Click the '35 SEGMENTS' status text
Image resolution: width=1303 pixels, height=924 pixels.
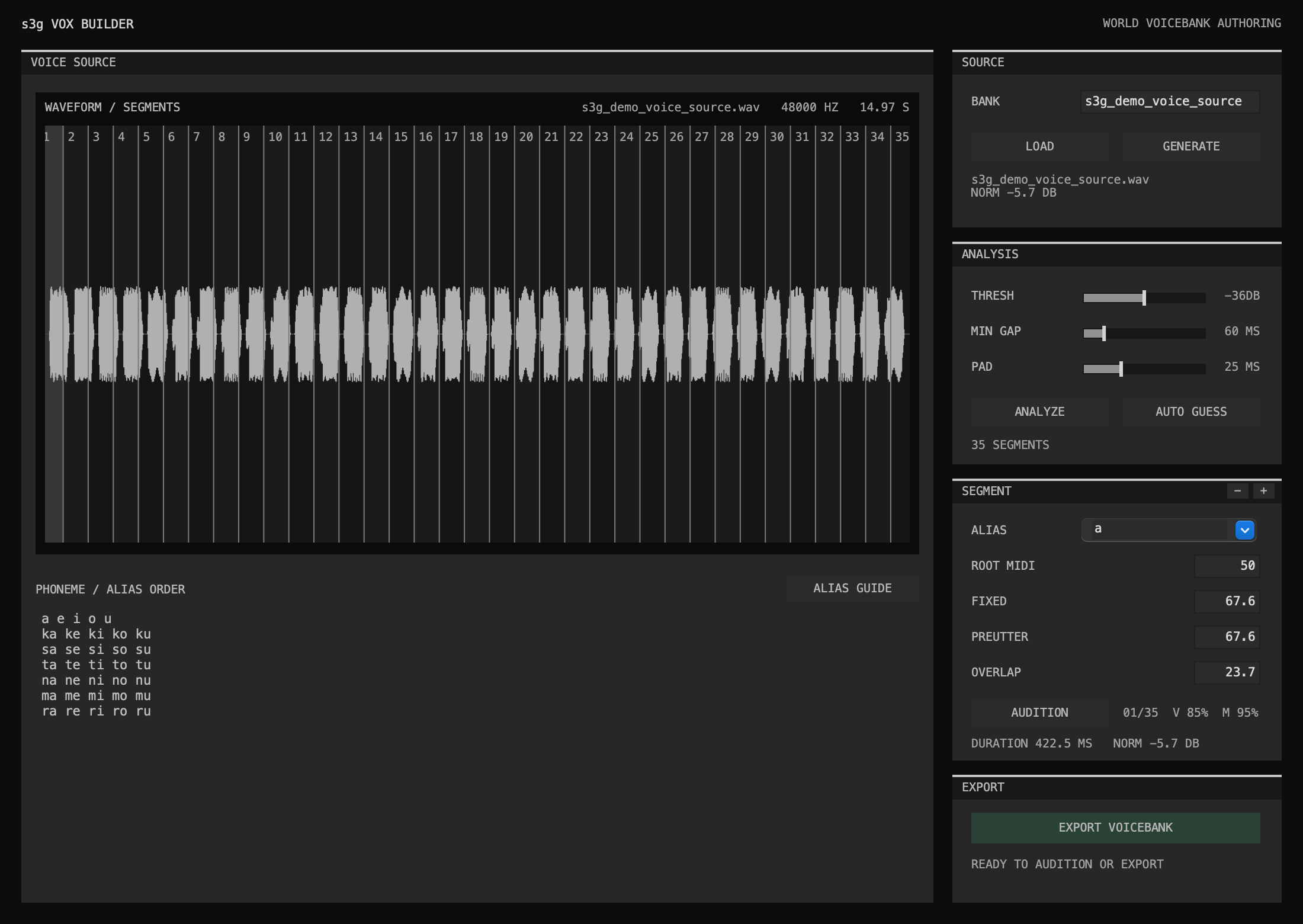1010,445
